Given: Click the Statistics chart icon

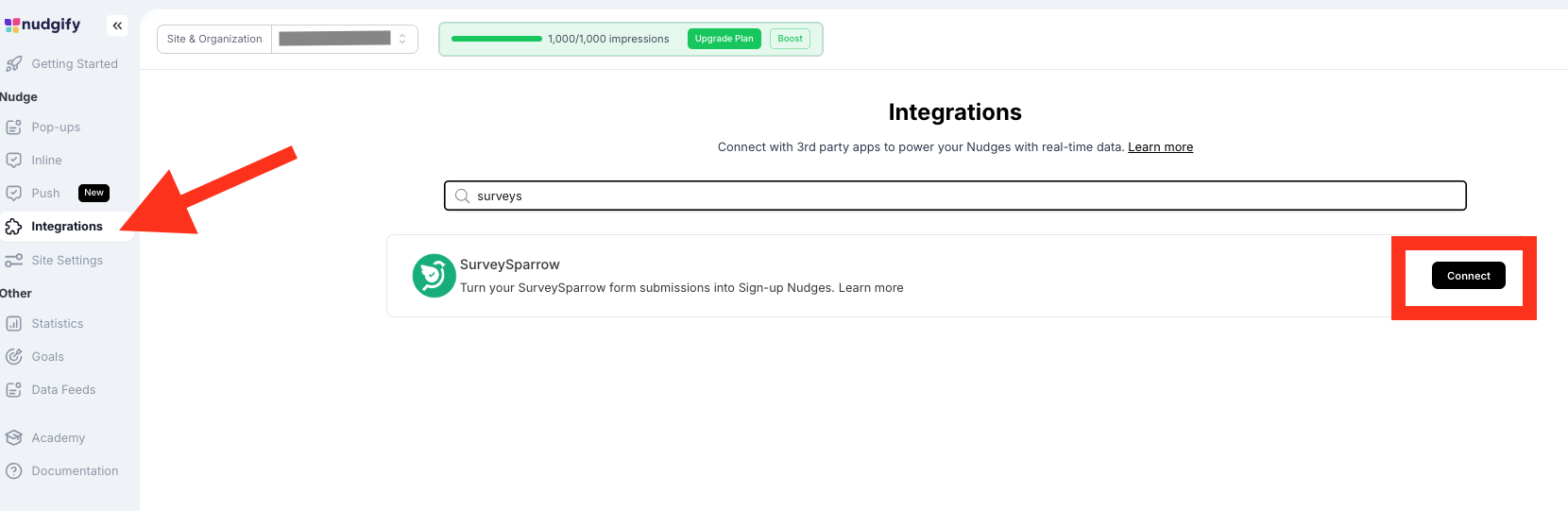Looking at the screenshot, I should point(13,324).
